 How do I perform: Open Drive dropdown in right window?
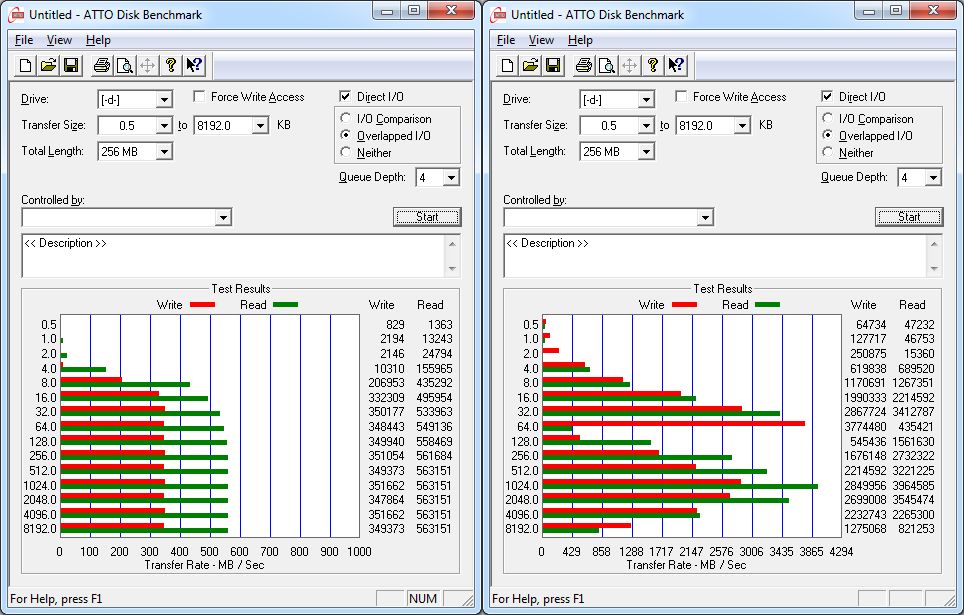tap(646, 100)
